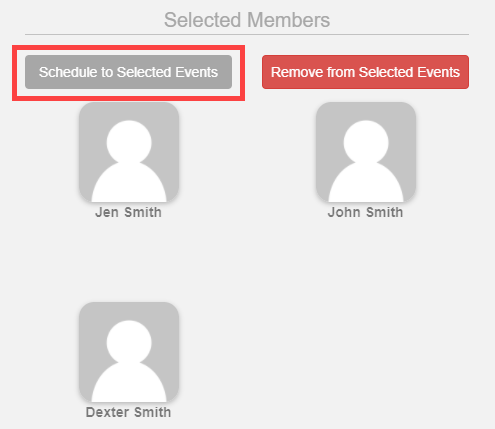This screenshot has height=429, width=495.
Task: Click Remove from Selected Events button
Action: [365, 72]
